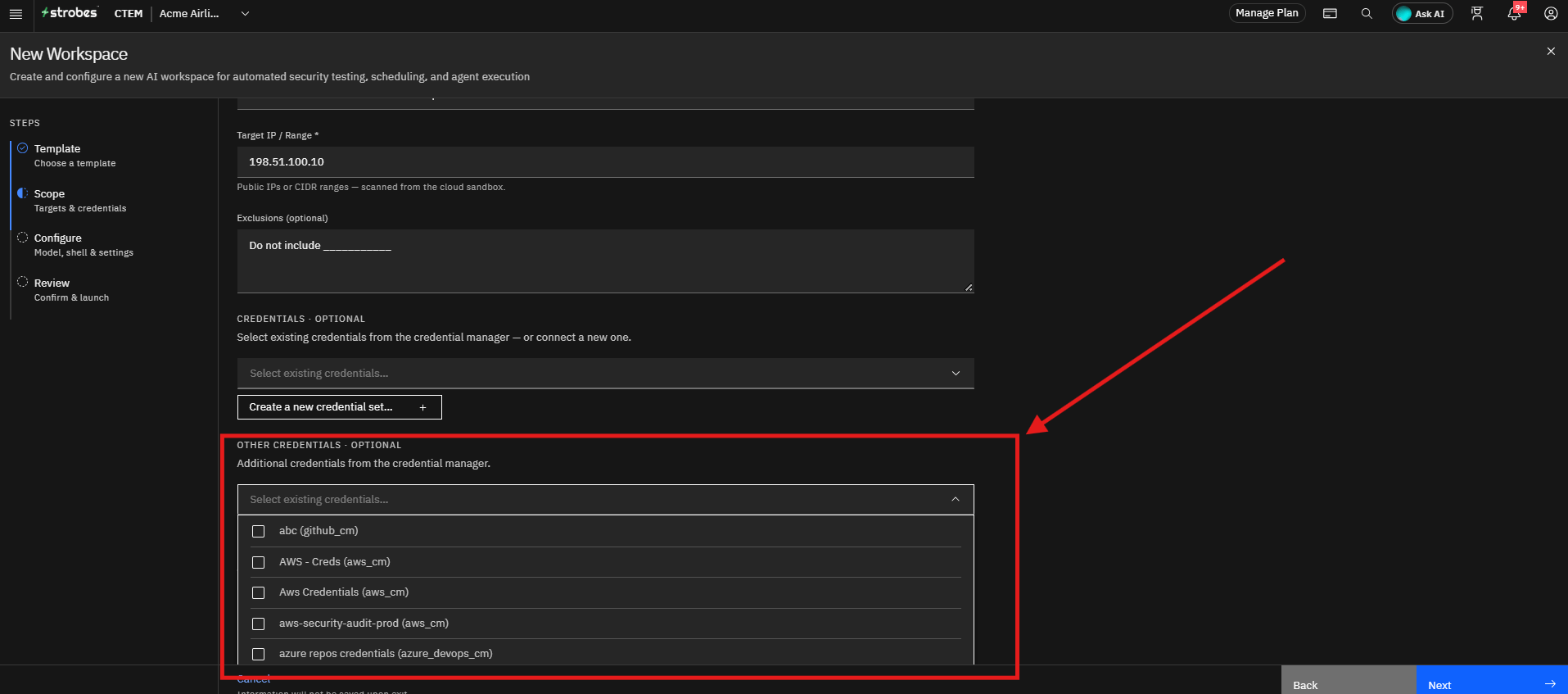
Task: Click the CTEM product label
Action: [x=129, y=14]
